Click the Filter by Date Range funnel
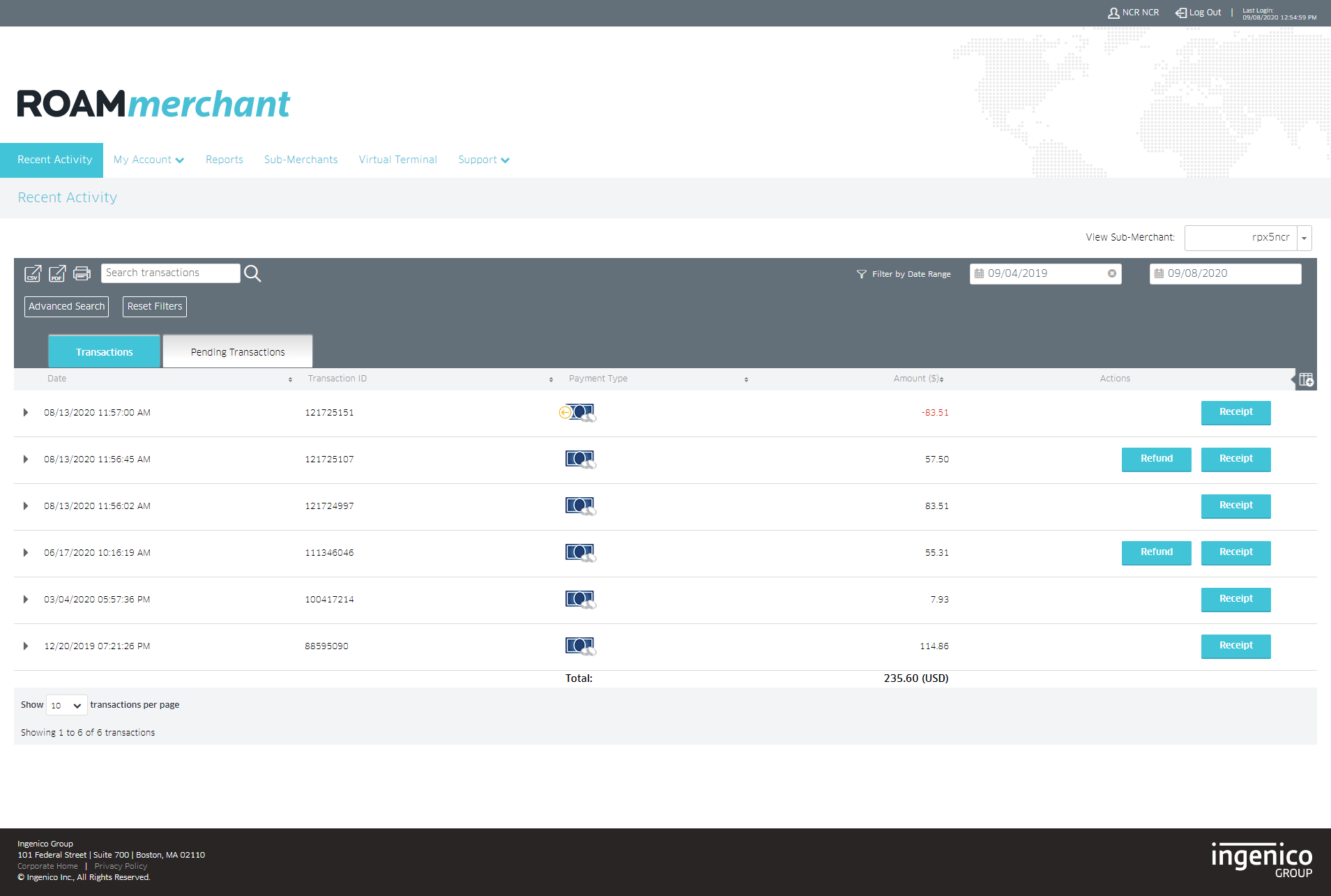The height and width of the screenshot is (896, 1331). (862, 274)
